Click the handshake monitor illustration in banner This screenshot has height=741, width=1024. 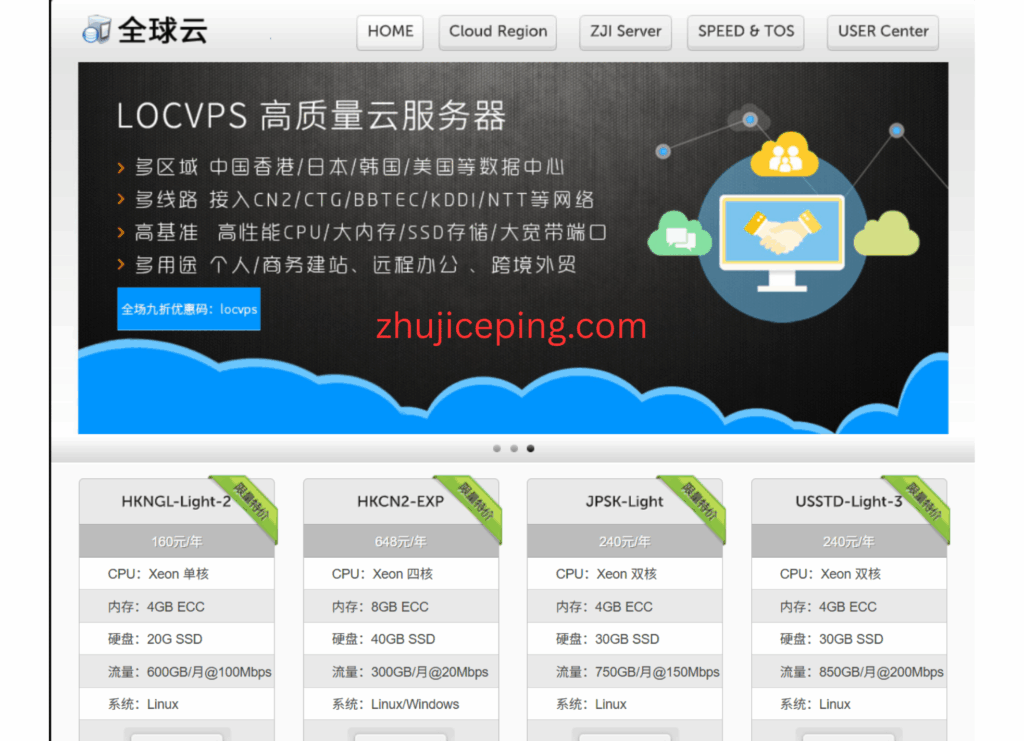click(x=782, y=242)
